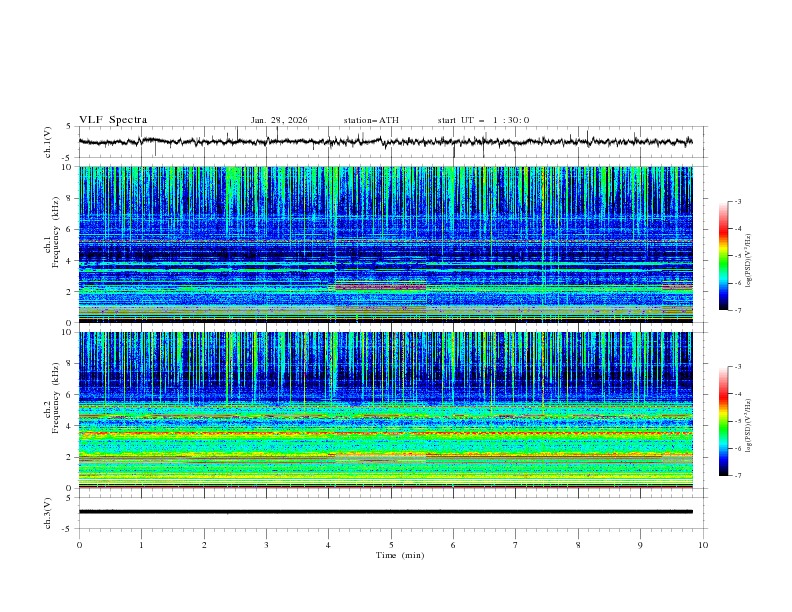Click the time axis tick label "9"

(x=640, y=545)
